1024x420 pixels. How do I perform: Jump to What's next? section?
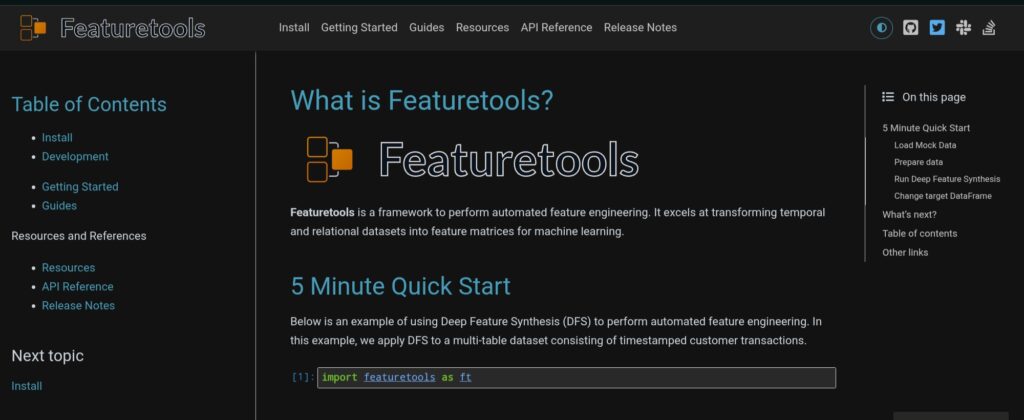[909, 214]
